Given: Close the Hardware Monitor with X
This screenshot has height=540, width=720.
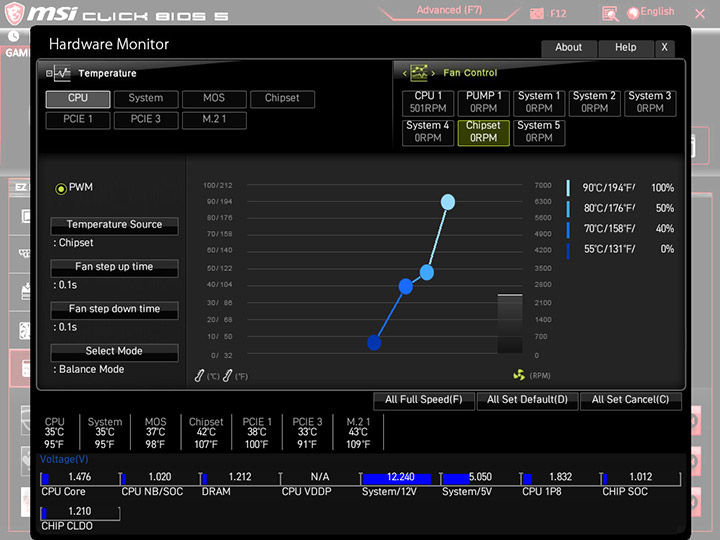Looking at the screenshot, I should (x=664, y=48).
